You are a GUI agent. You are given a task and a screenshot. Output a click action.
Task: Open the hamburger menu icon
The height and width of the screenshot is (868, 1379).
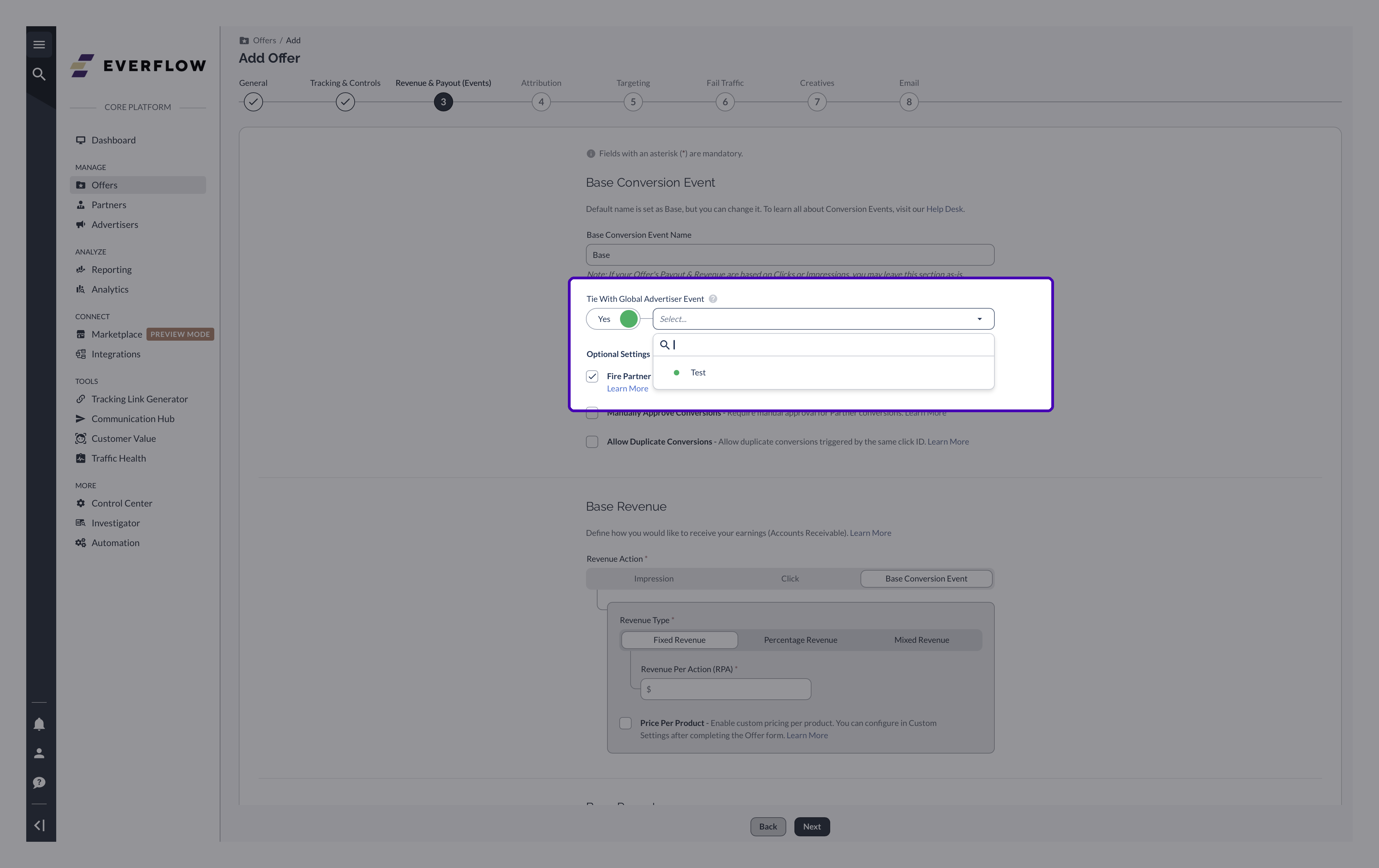(x=39, y=44)
